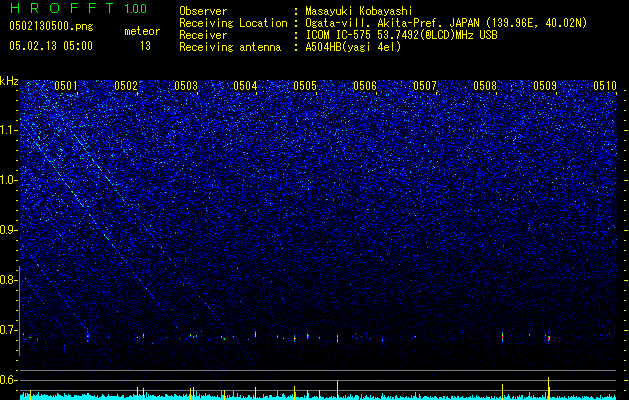Click the 0503 time marker
The height and width of the screenshot is (400, 629).
point(186,86)
